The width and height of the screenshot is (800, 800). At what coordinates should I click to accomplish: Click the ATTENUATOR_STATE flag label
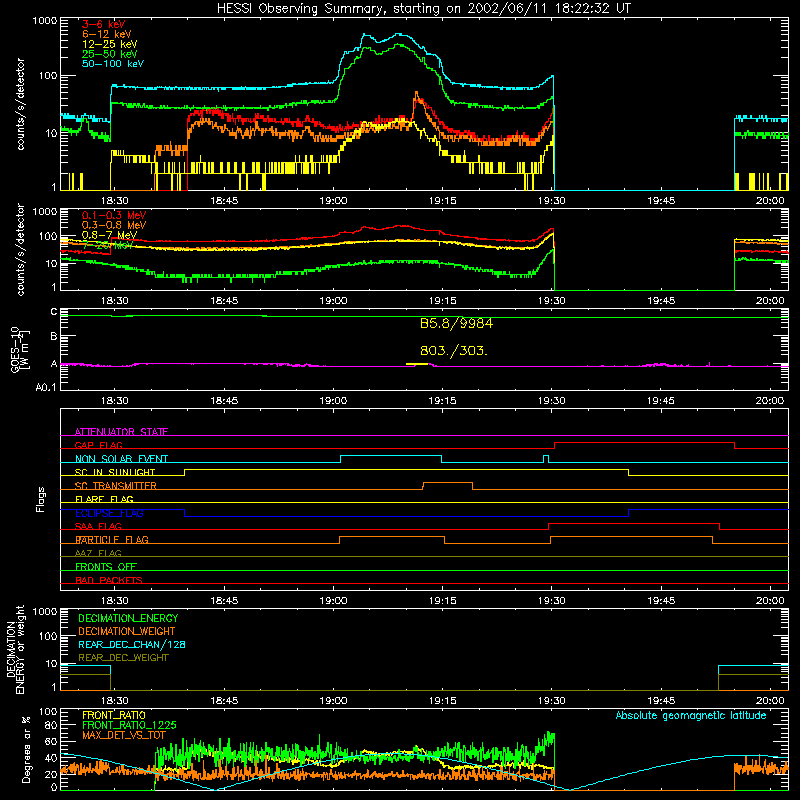coord(121,432)
